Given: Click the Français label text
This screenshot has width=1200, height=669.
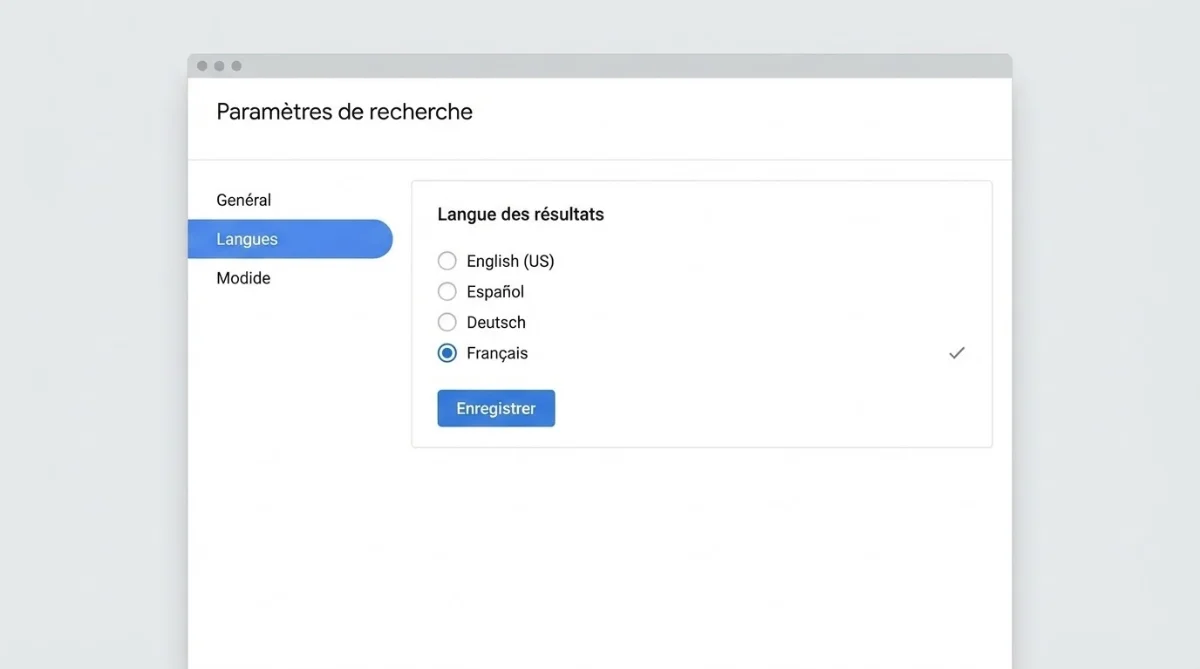Looking at the screenshot, I should pyautogui.click(x=498, y=353).
